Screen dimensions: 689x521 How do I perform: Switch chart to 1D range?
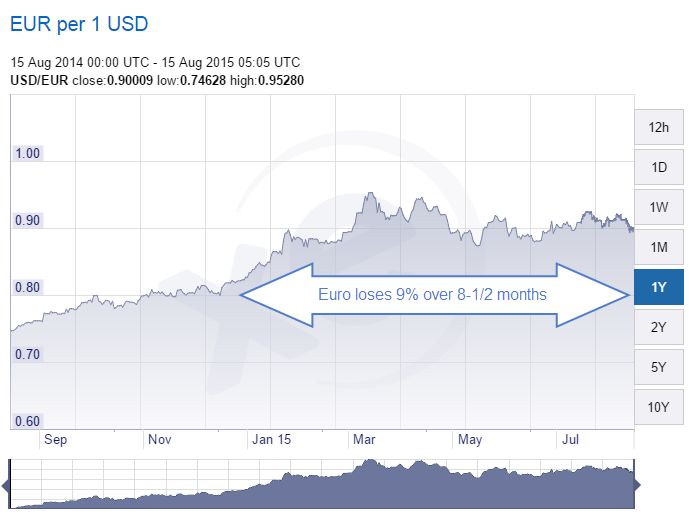pyautogui.click(x=658, y=167)
